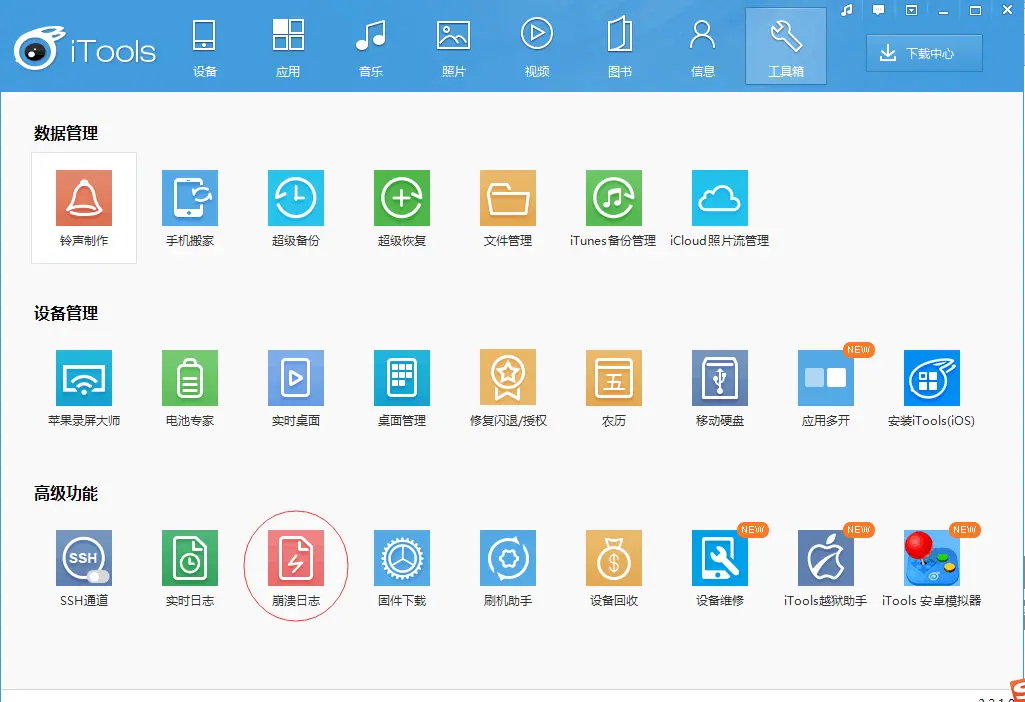
Task: Select the 工具箱 toolbox tab
Action: pos(786,46)
